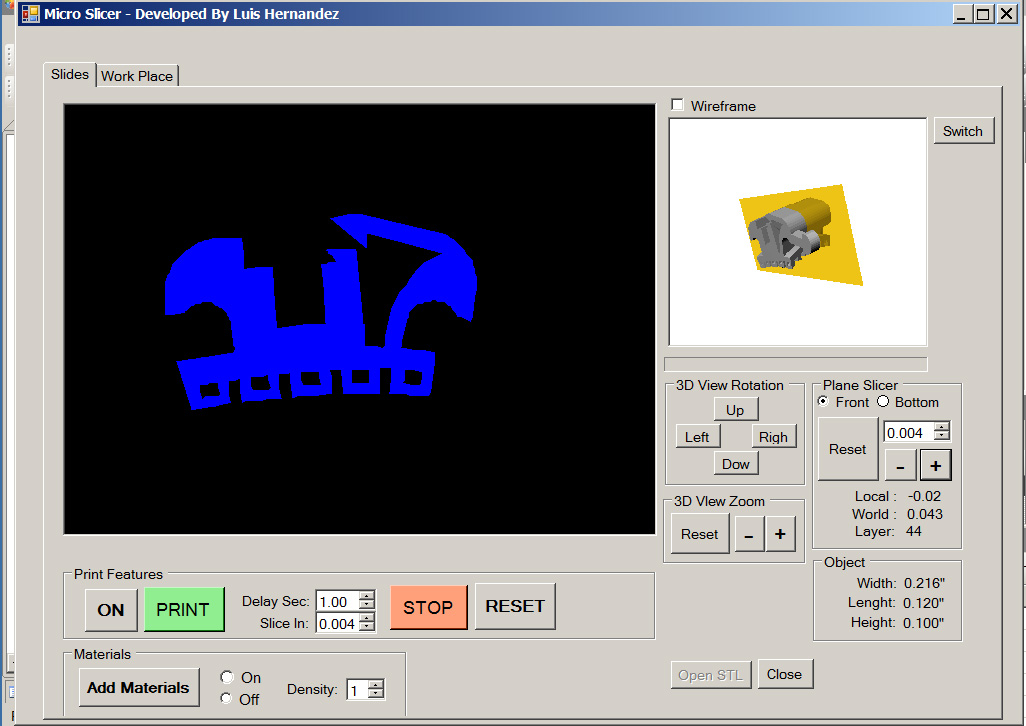Rotate 3D view Right
1026x726 pixels.
click(x=773, y=437)
